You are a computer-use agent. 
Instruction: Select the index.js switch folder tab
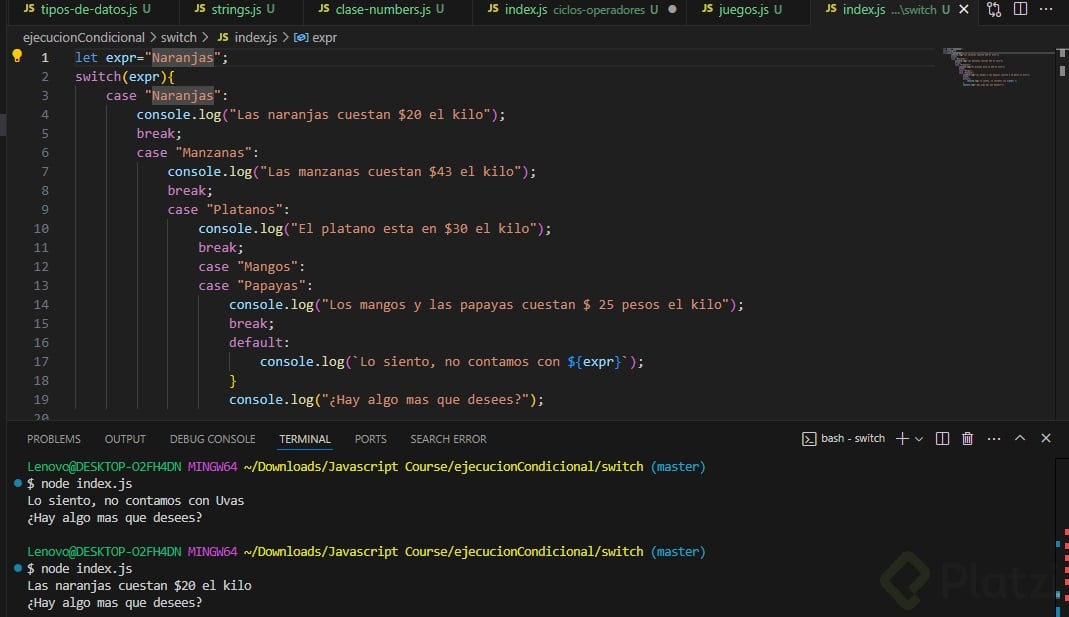[886, 10]
